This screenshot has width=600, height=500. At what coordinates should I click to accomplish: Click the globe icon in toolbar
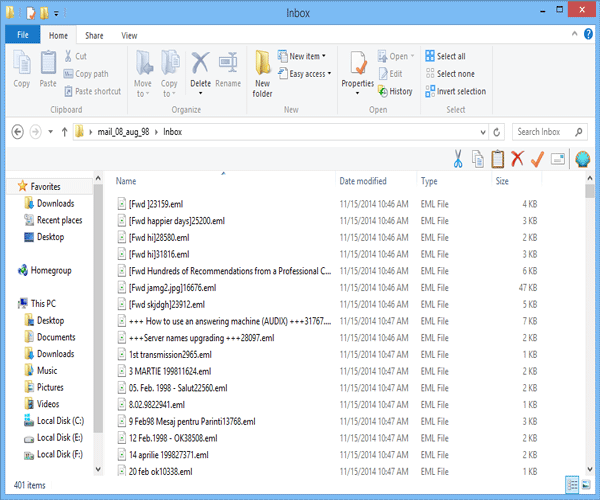click(x=582, y=159)
